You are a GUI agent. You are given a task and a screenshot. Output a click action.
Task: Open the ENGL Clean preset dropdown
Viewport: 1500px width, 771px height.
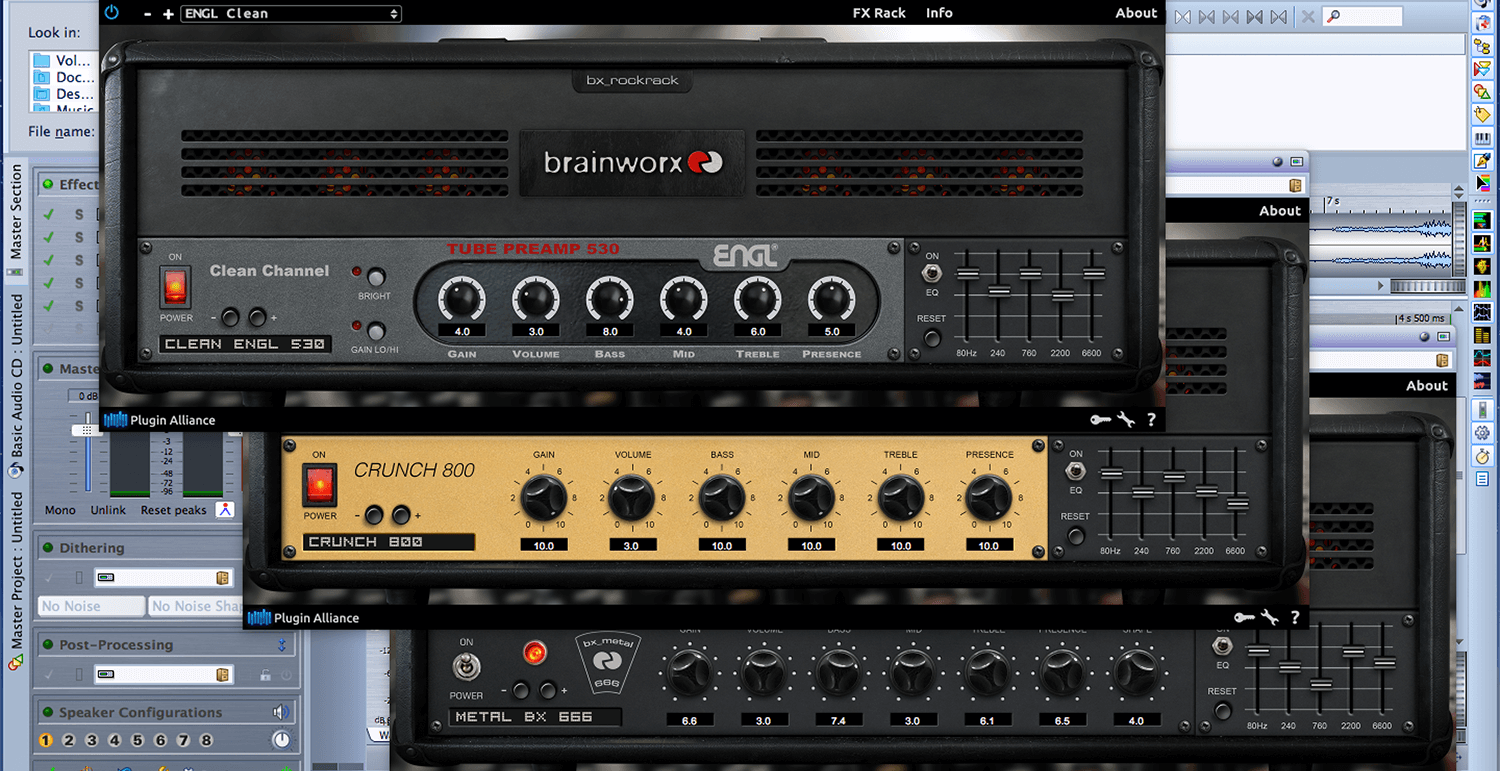[x=290, y=13]
